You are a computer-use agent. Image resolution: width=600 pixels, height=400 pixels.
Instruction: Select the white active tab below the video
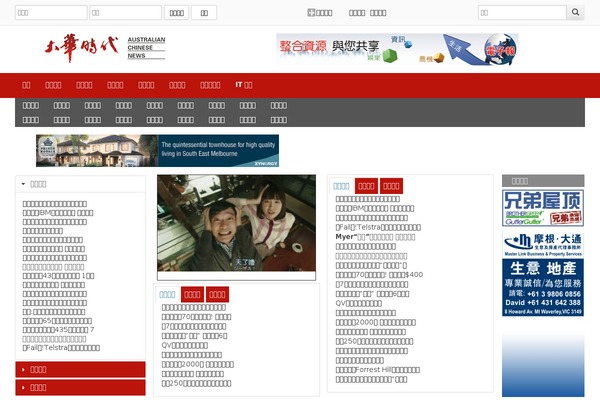pyautogui.click(x=167, y=294)
